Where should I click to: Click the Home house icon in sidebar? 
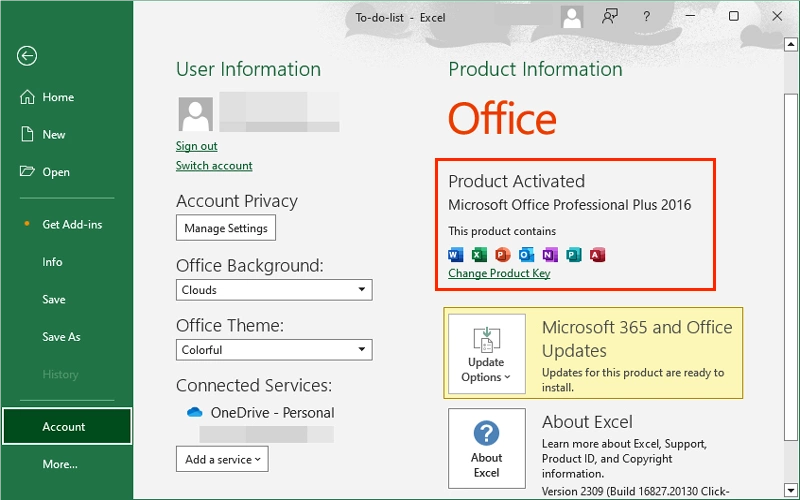pyautogui.click(x=27, y=97)
